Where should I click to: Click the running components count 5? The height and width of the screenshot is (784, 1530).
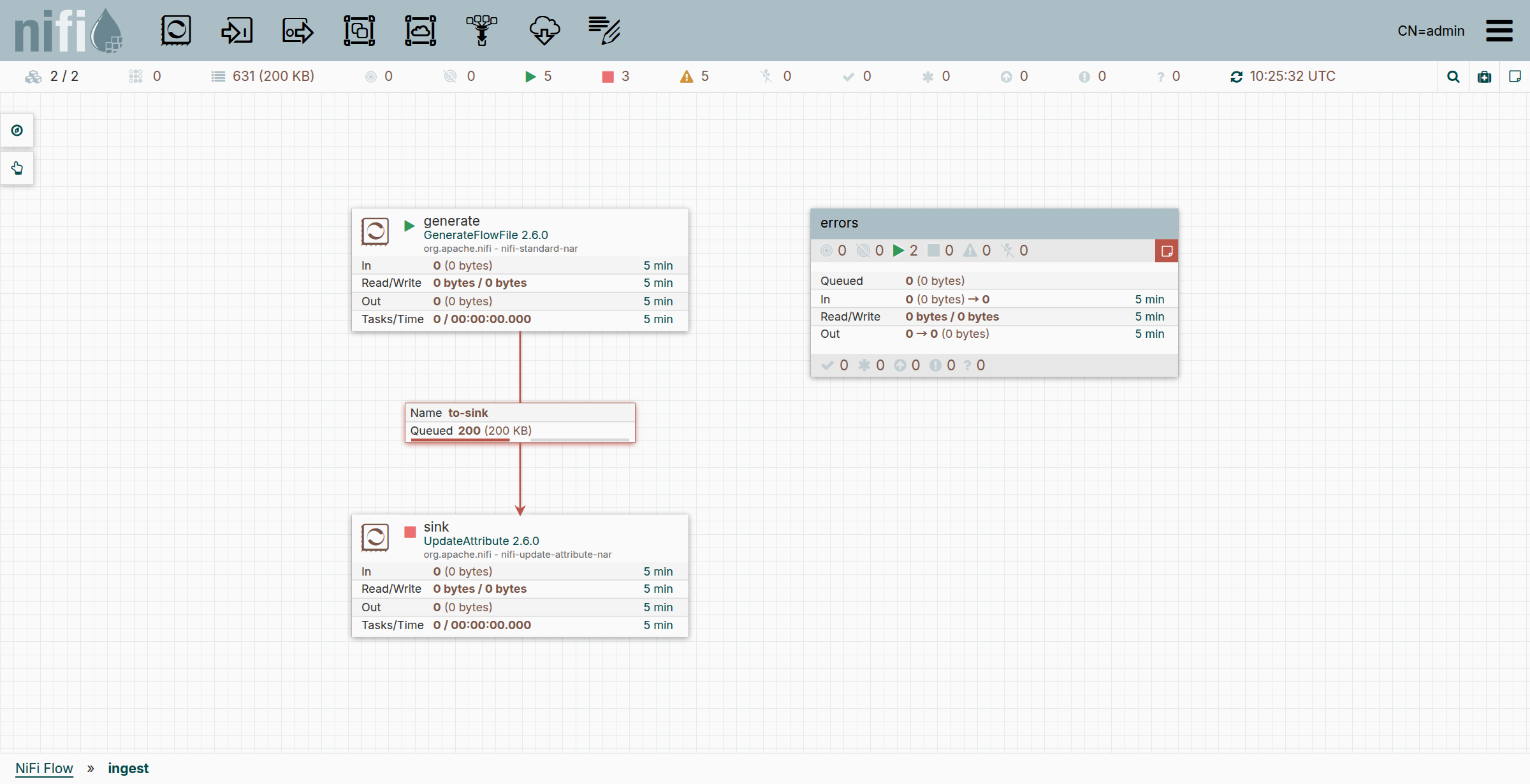[x=539, y=76]
